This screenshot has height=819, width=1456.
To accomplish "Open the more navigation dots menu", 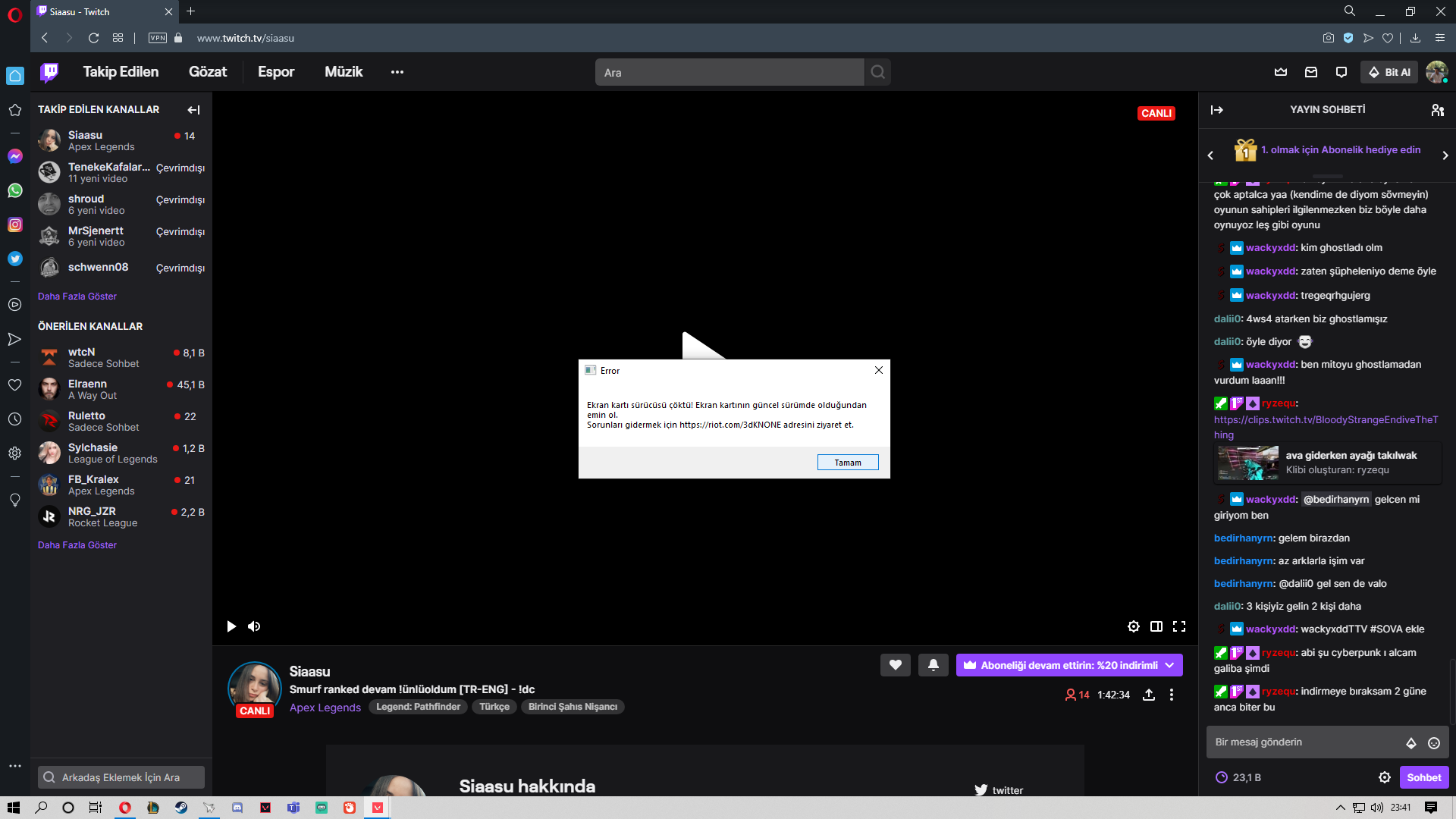I will tap(397, 72).
